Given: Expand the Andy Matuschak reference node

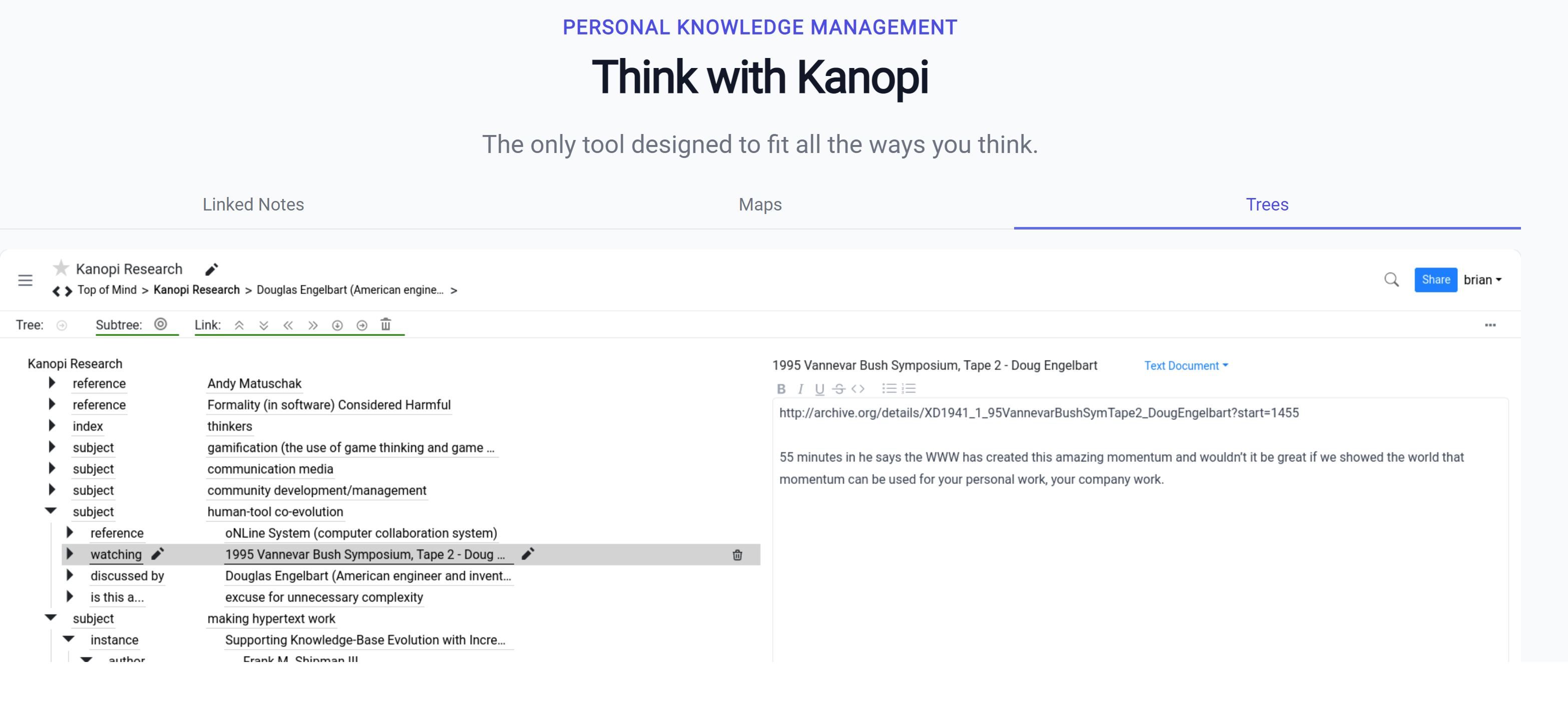Looking at the screenshot, I should pyautogui.click(x=52, y=383).
